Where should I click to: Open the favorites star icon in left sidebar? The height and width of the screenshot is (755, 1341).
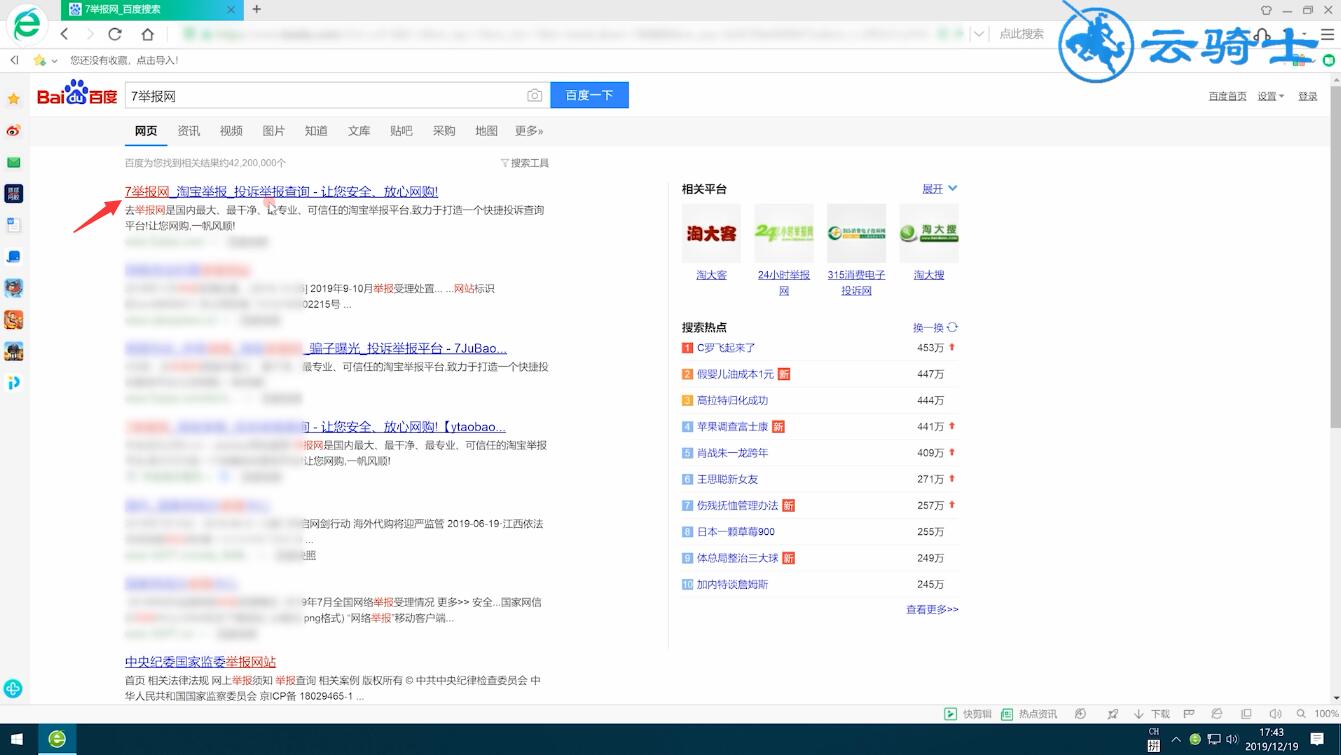(14, 99)
